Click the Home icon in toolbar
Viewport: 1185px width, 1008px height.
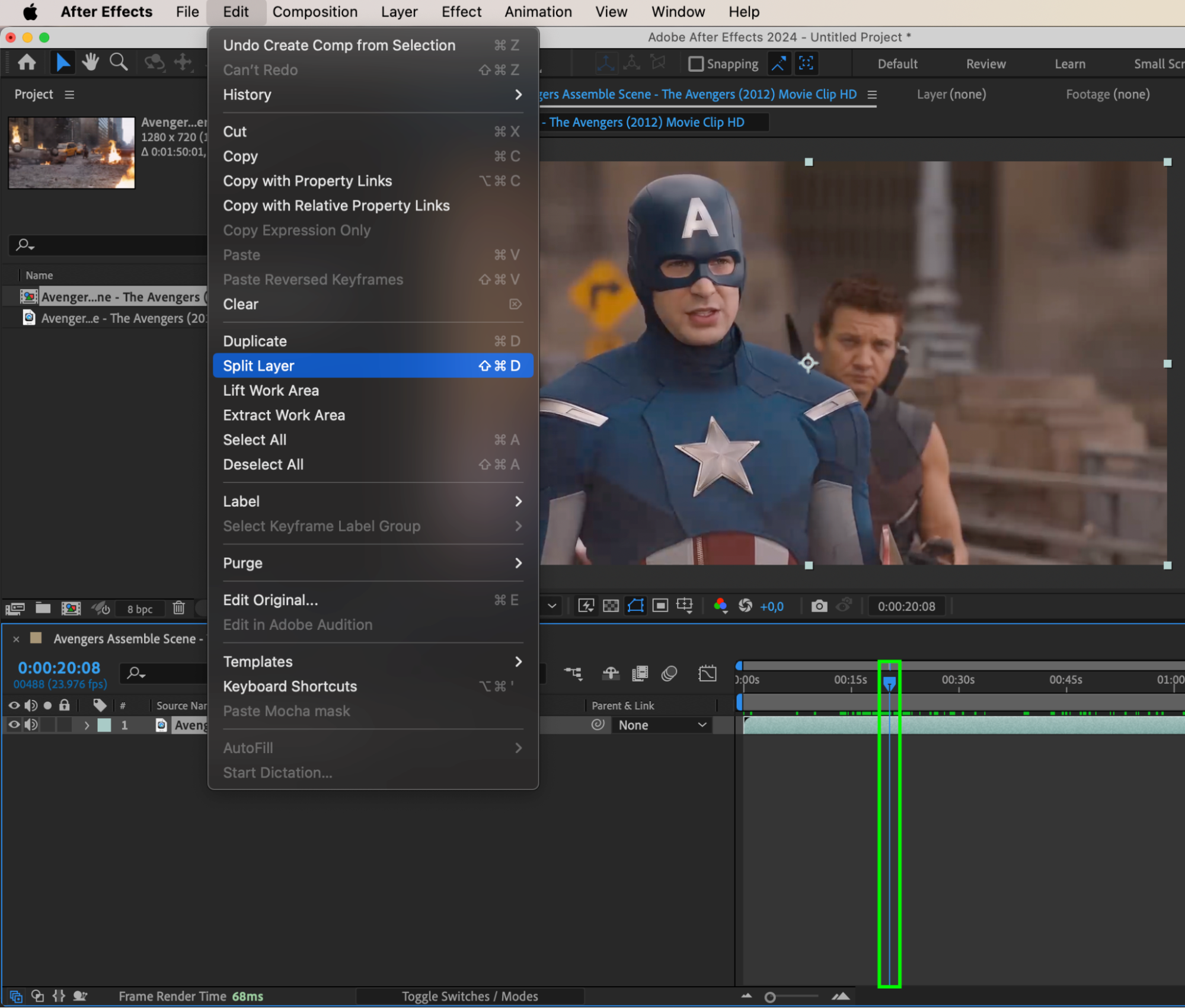(27, 62)
